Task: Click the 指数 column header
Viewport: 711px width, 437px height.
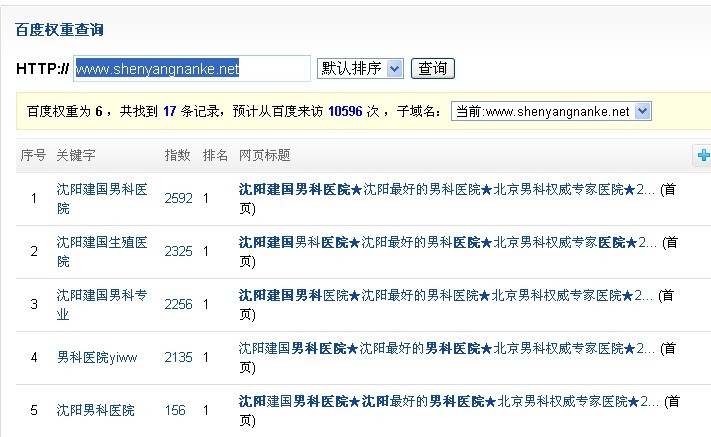Action: (x=177, y=156)
